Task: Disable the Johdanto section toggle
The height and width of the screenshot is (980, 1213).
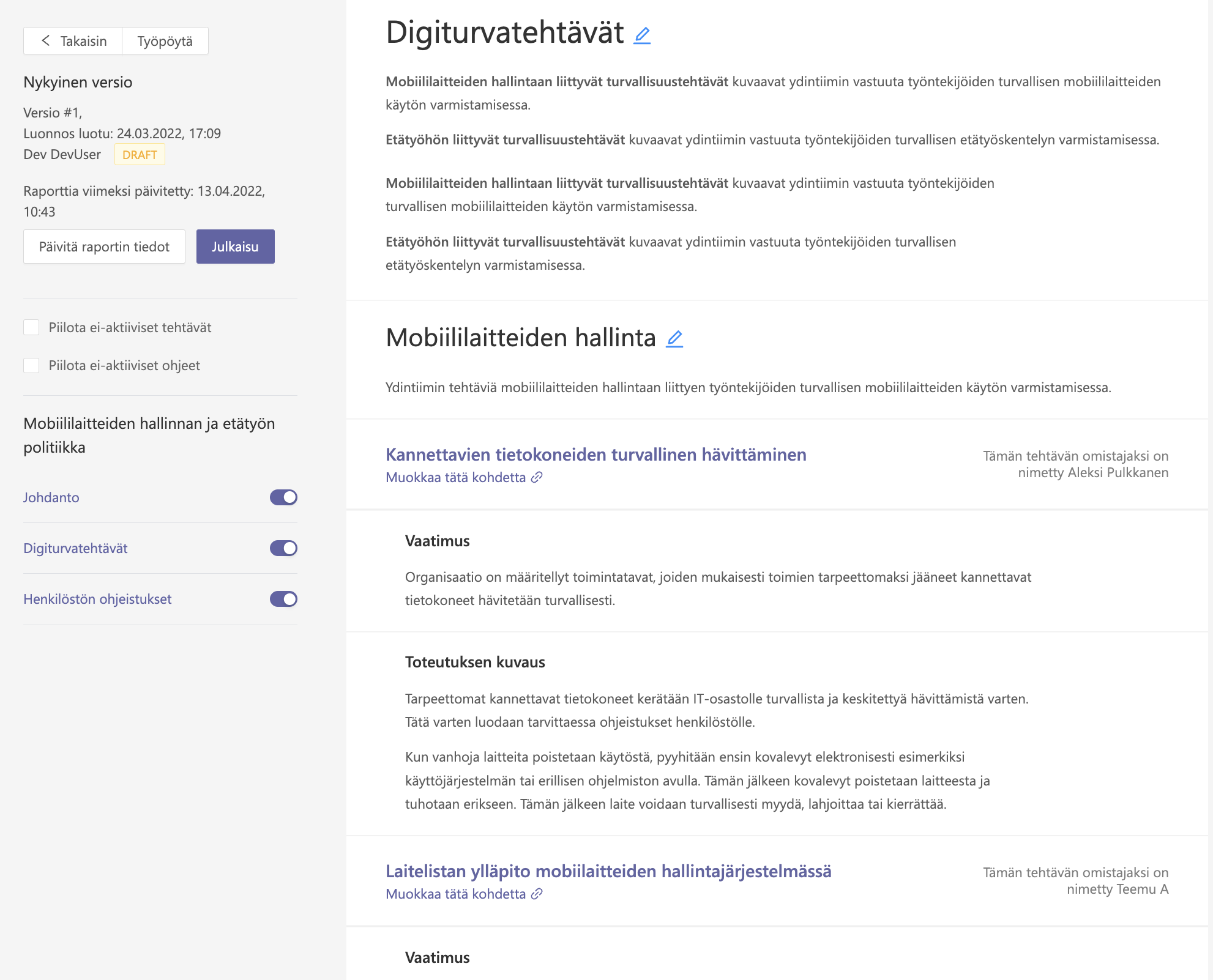Action: [x=283, y=497]
